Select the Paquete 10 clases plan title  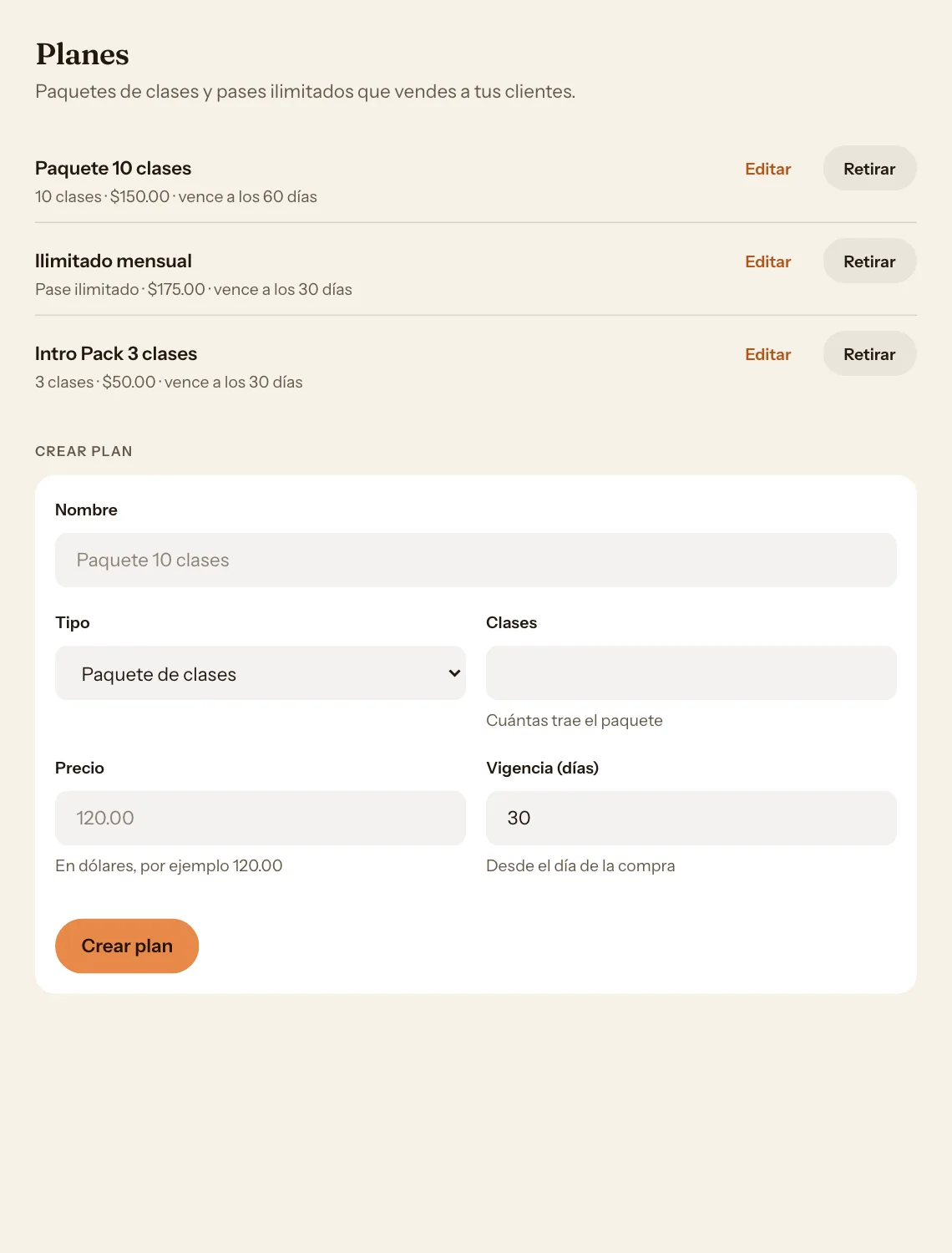click(x=113, y=168)
